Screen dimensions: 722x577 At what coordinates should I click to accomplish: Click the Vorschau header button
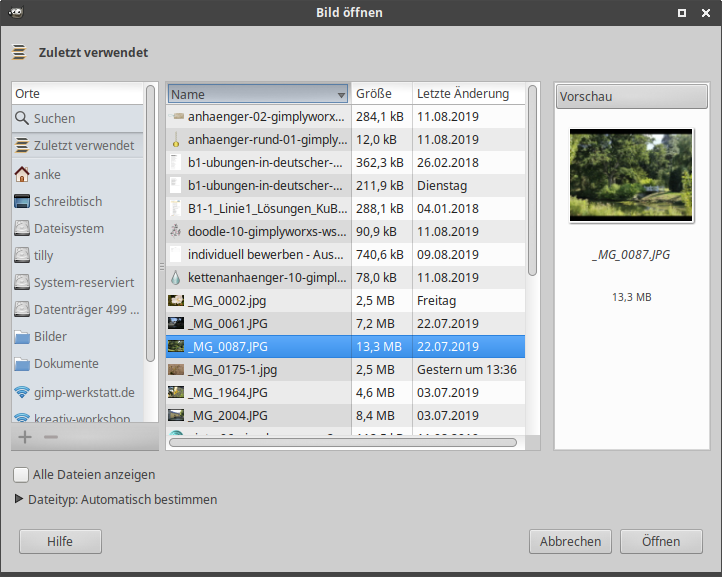(632, 96)
